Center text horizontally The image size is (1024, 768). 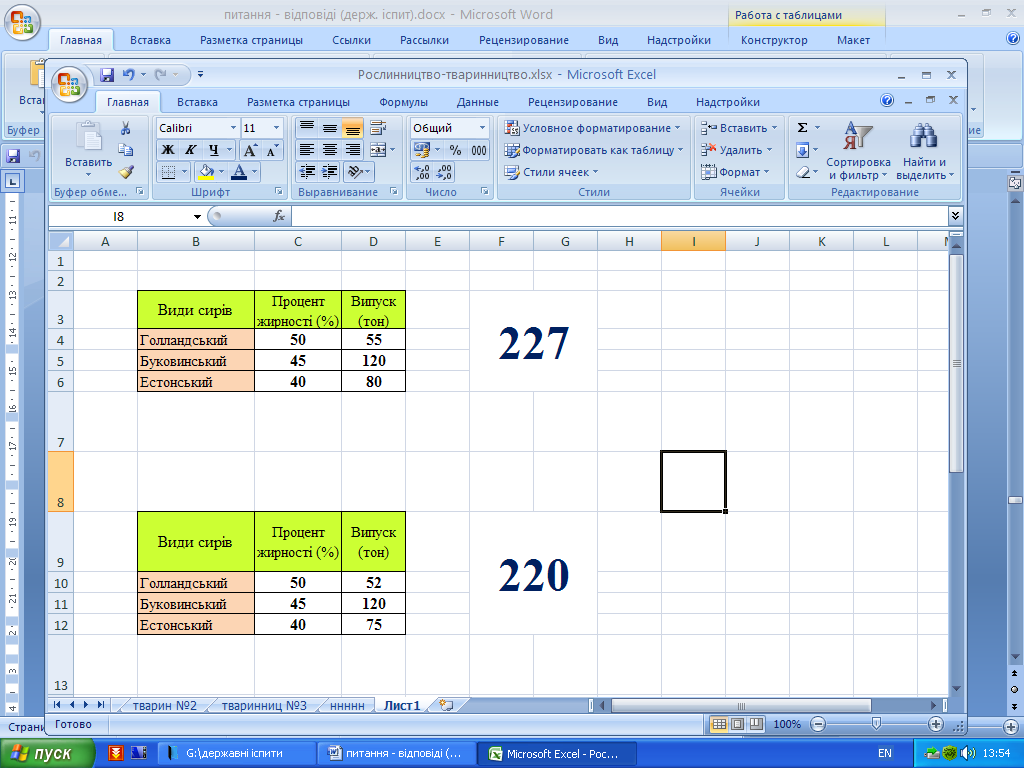pos(330,150)
